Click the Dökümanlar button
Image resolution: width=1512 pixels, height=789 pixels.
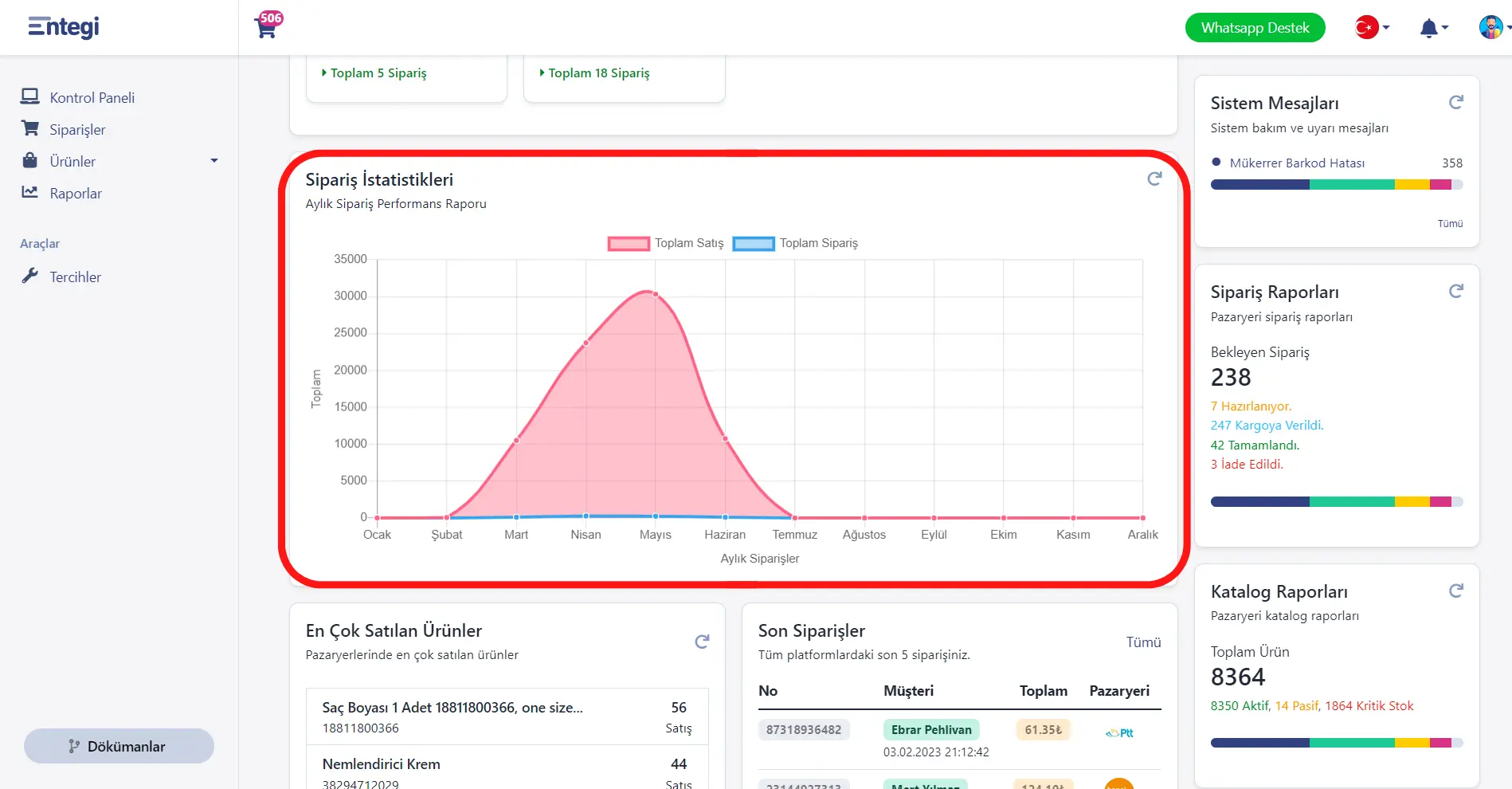tap(119, 746)
